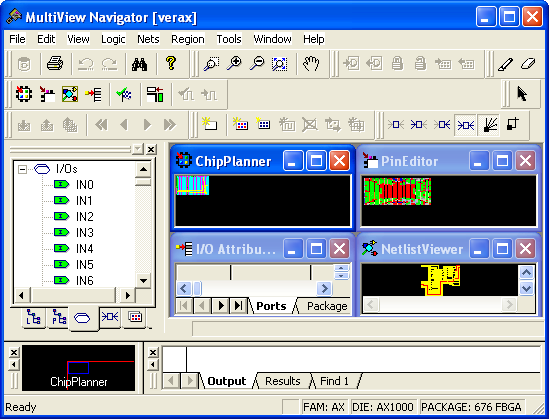Image resolution: width=549 pixels, height=419 pixels.
Task: Open the Tools menu
Action: [229, 39]
